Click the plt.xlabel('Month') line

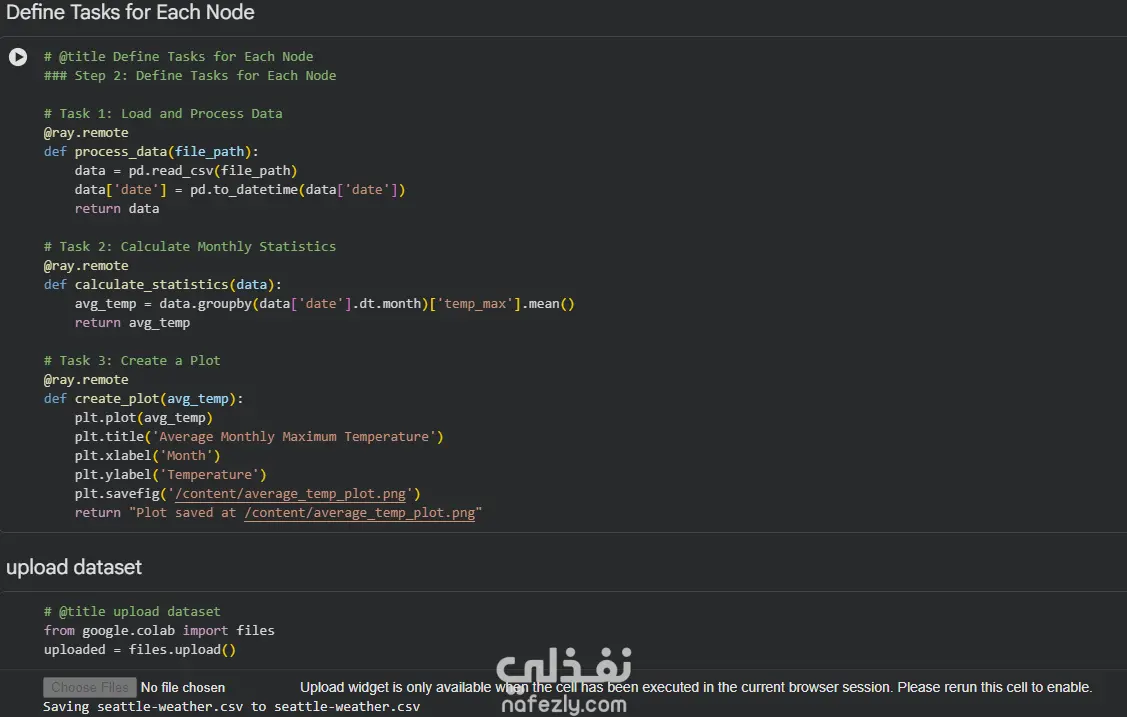[x=147, y=456]
